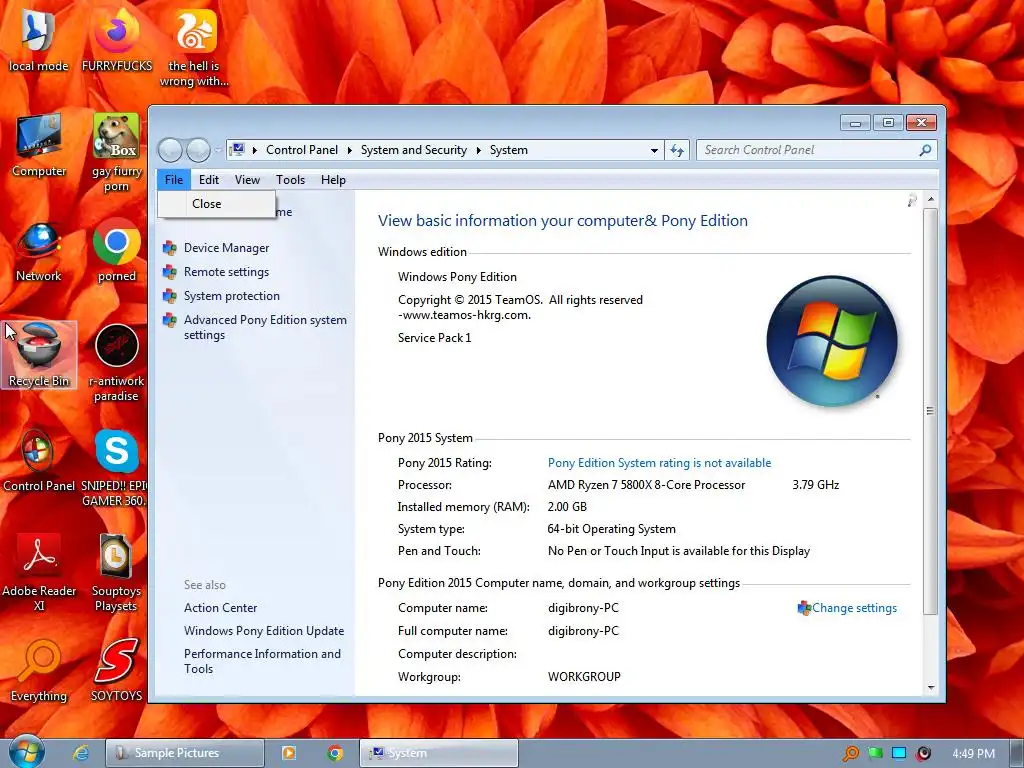The width and height of the screenshot is (1024, 768).
Task: Choose Close in the File menu
Action: point(216,204)
